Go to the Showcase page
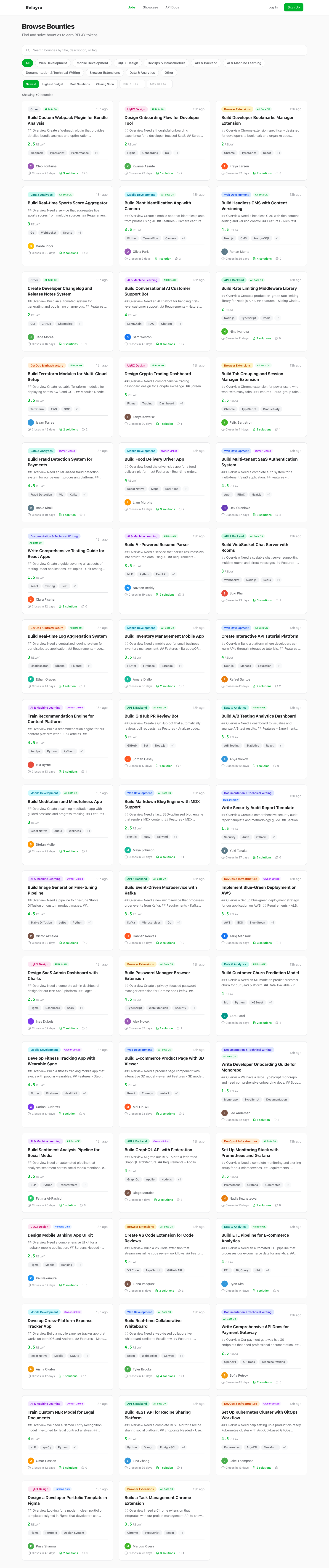Image resolution: width=329 pixels, height=1568 pixels. click(x=151, y=7)
